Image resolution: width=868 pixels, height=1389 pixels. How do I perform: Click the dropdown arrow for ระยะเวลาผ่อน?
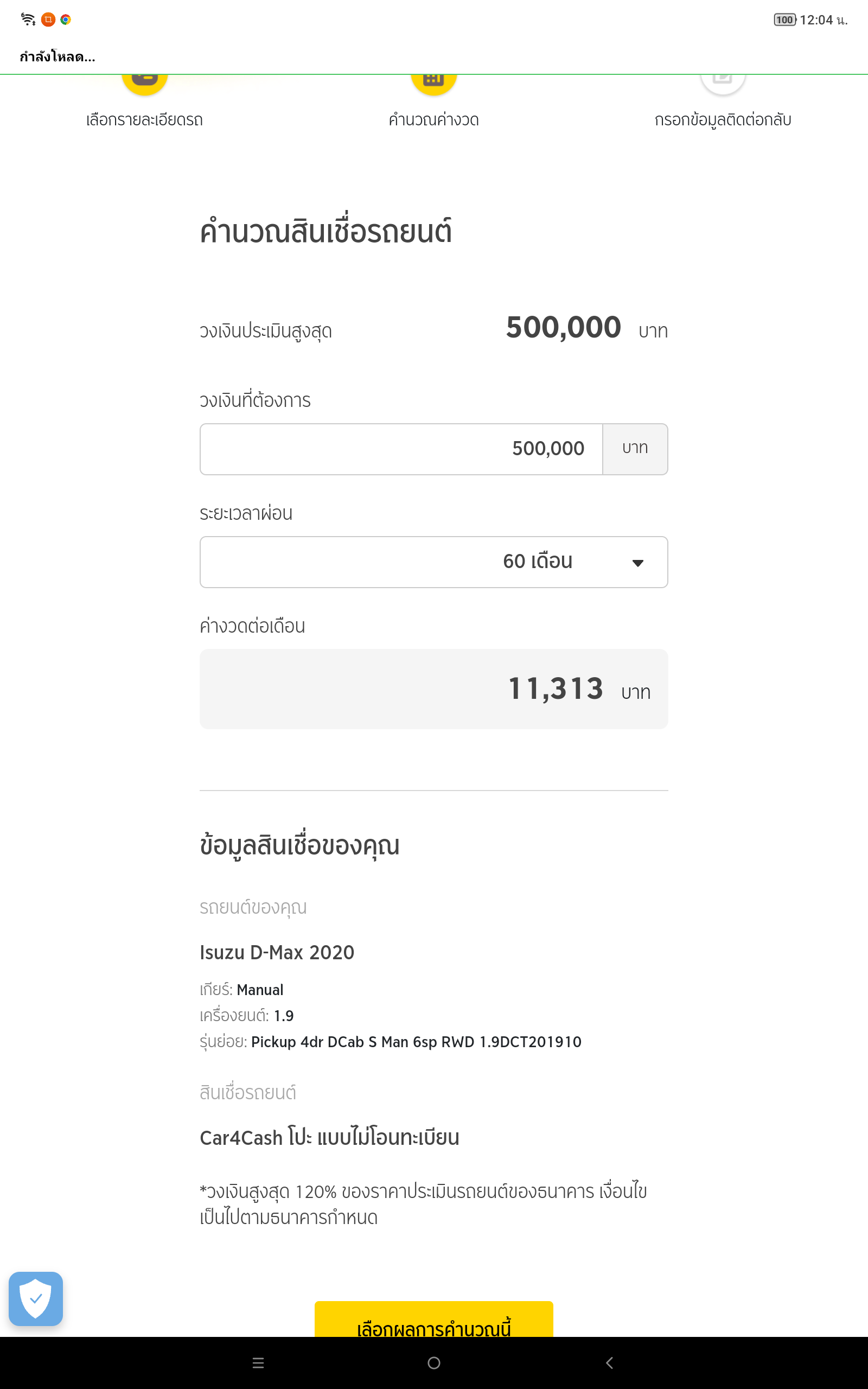coord(637,563)
